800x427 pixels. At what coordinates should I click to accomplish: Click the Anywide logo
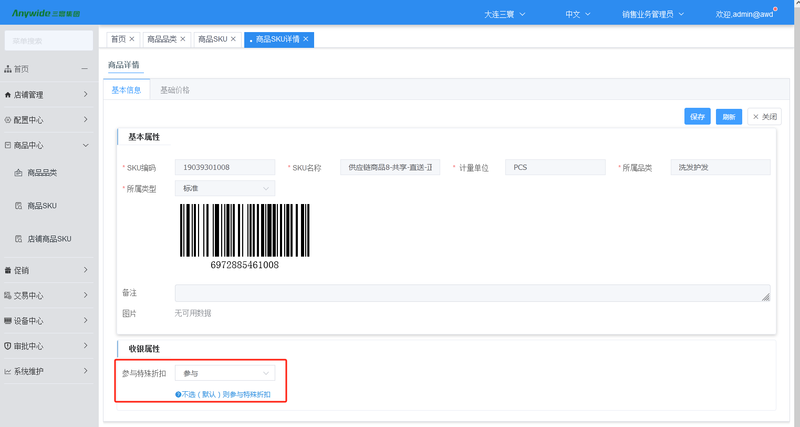click(x=46, y=14)
